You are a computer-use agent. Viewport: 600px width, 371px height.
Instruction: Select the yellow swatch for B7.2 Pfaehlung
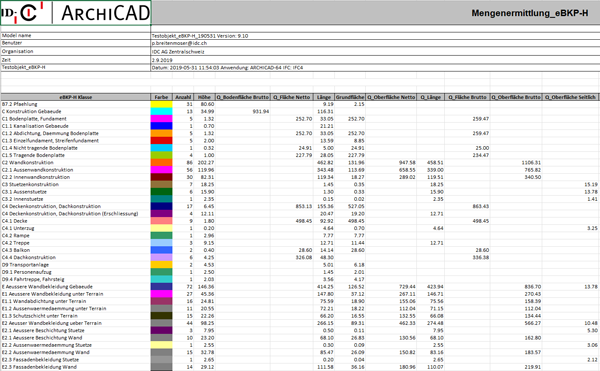[x=161, y=104]
